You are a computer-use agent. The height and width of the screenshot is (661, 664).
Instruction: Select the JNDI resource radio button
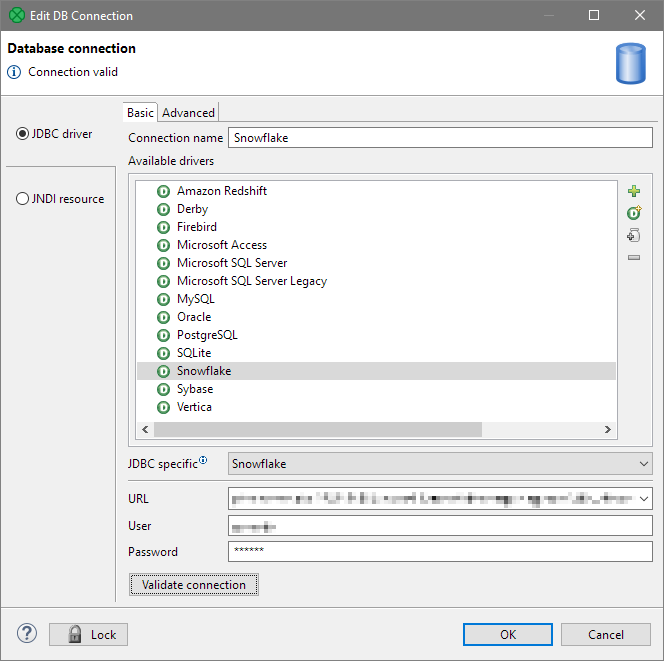click(x=22, y=199)
